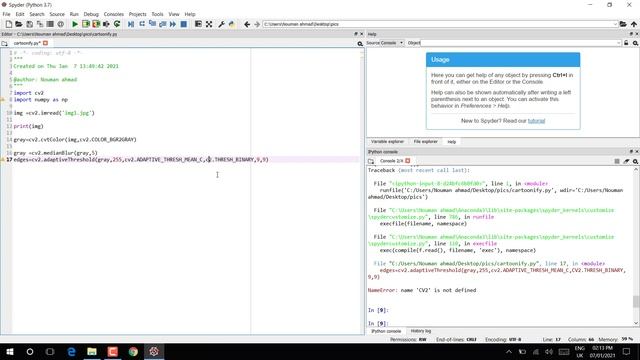Close the cartoonify.py editor tab

coord(45,43)
